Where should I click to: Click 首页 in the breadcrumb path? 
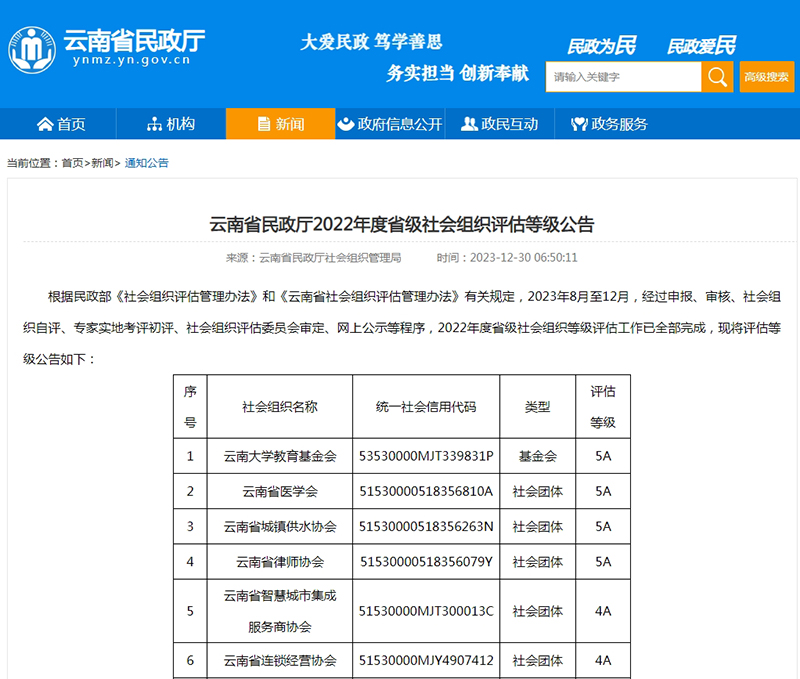[72, 163]
